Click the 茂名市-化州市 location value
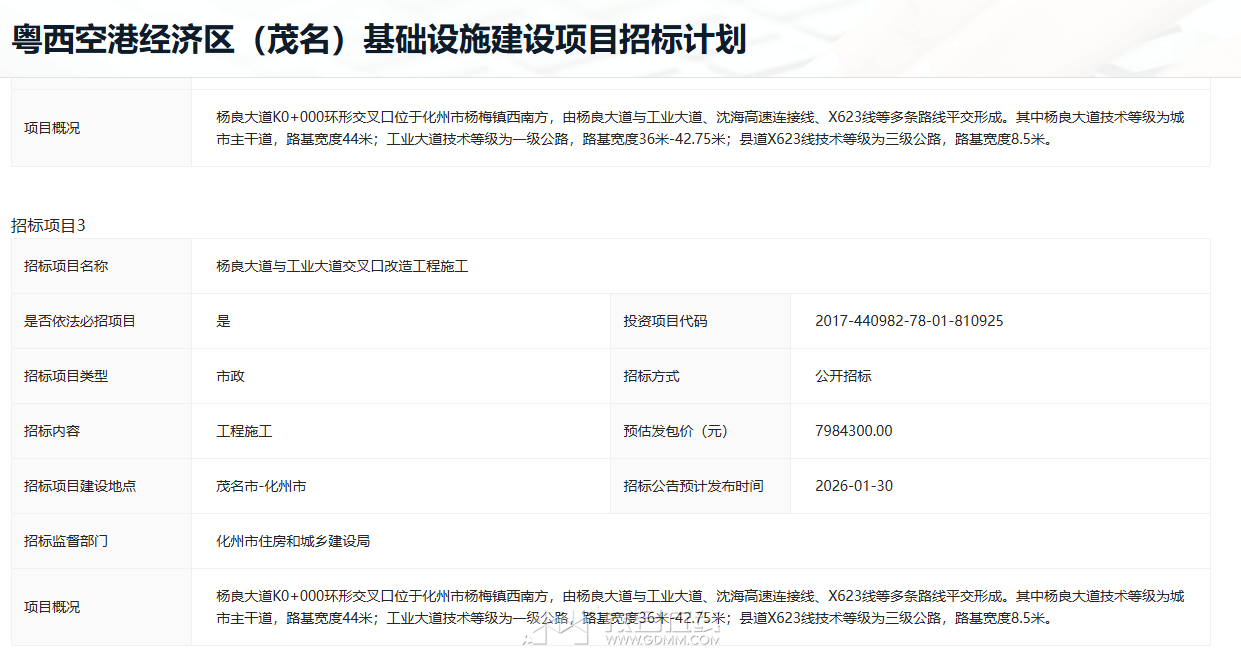The image size is (1241, 650). [261, 486]
